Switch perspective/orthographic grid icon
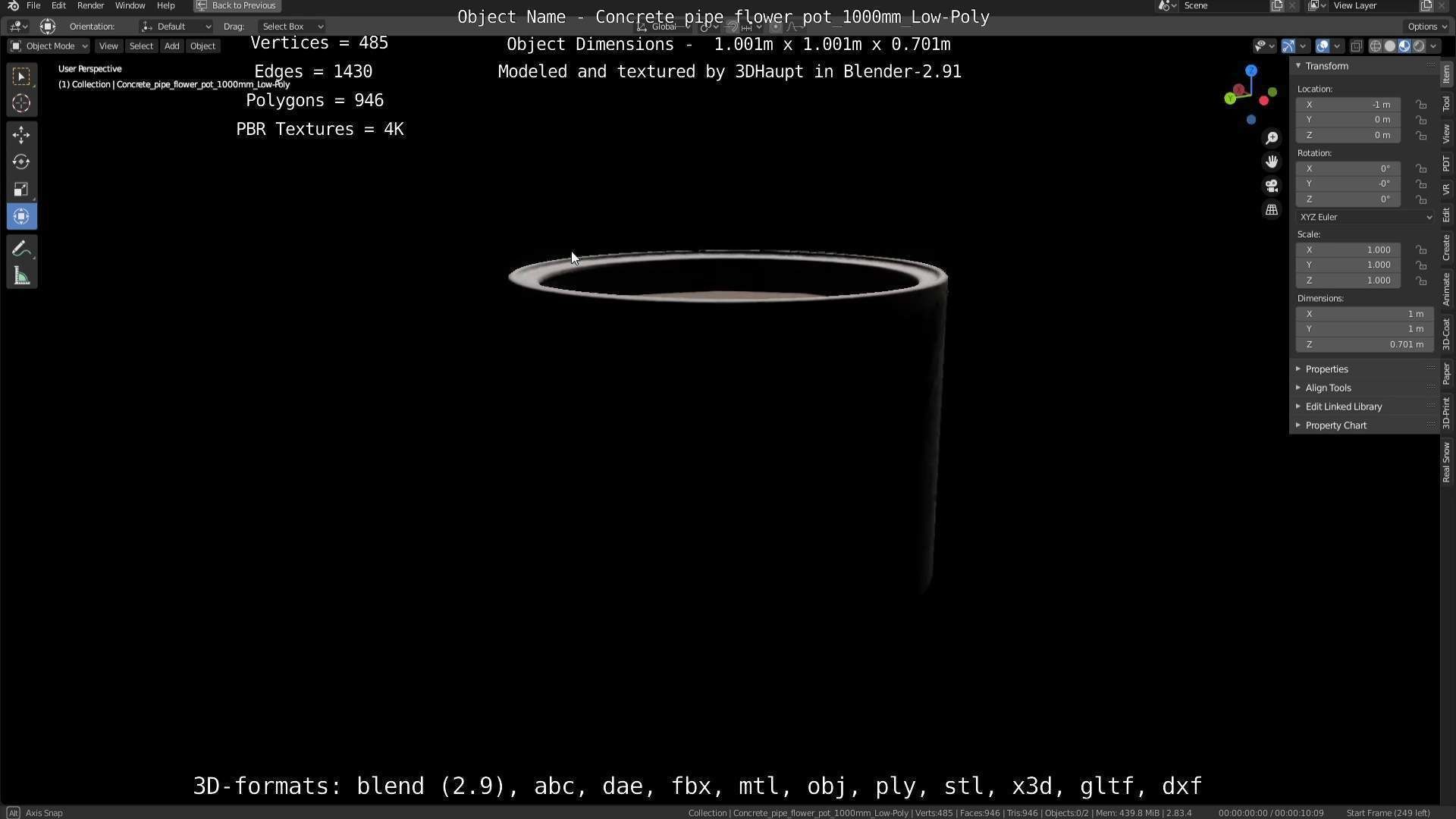 coord(1272,210)
